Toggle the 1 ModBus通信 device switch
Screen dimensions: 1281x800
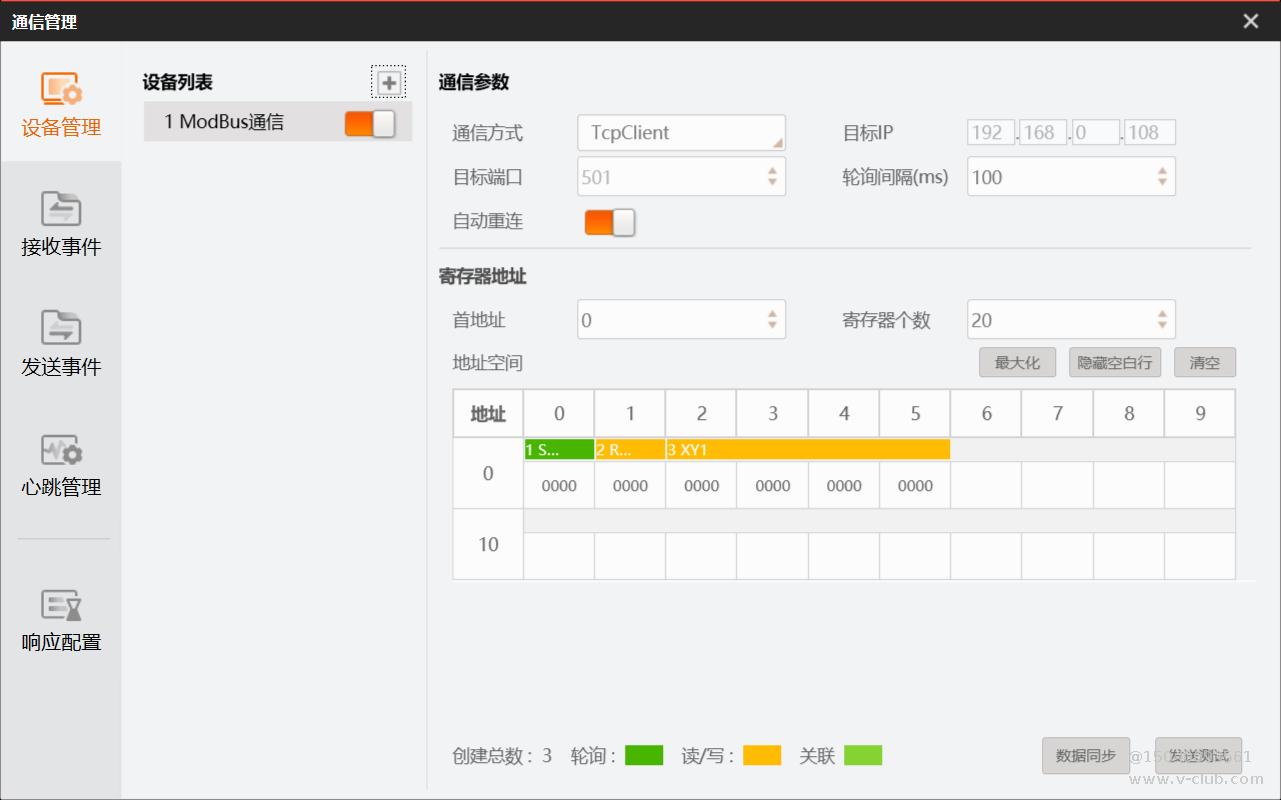(370, 123)
